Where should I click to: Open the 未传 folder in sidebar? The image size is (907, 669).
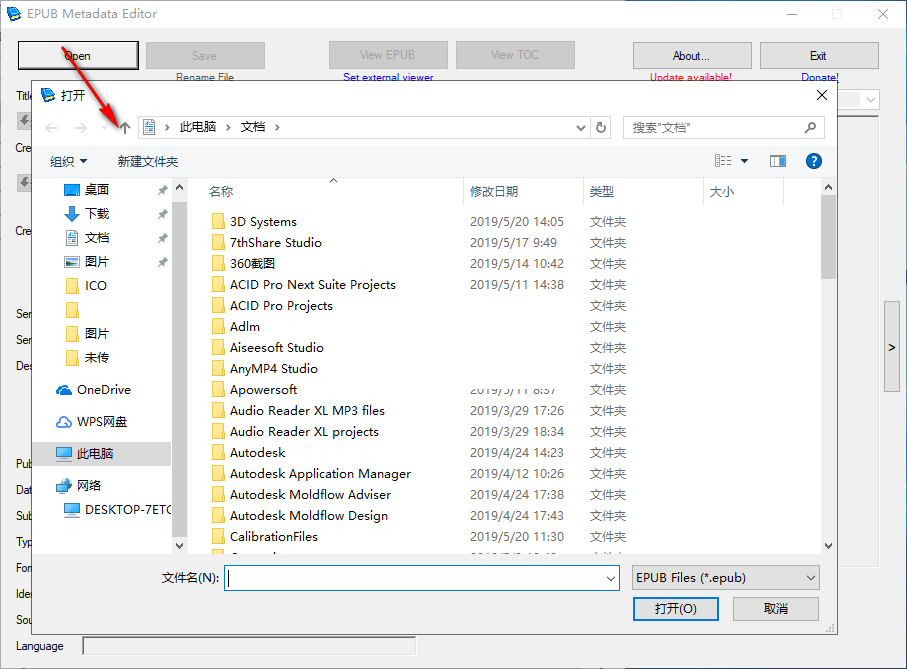[x=97, y=358]
